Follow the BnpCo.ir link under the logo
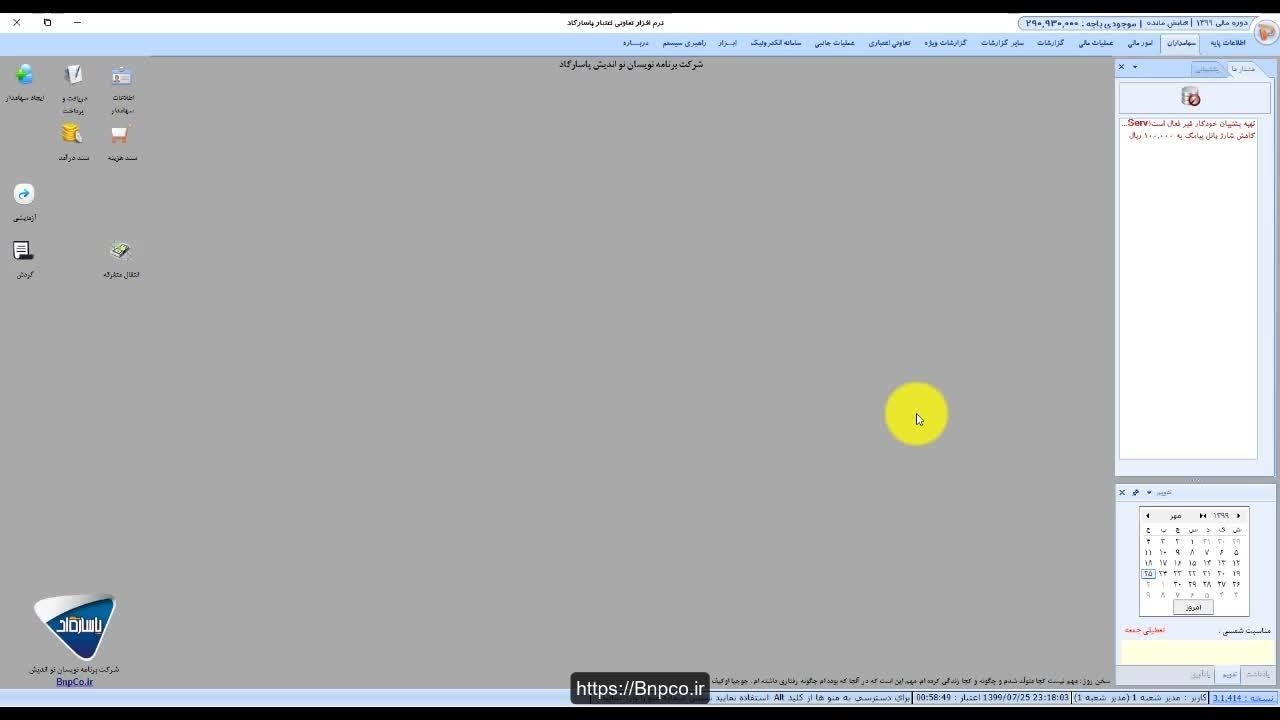The image size is (1280, 720). [x=74, y=682]
